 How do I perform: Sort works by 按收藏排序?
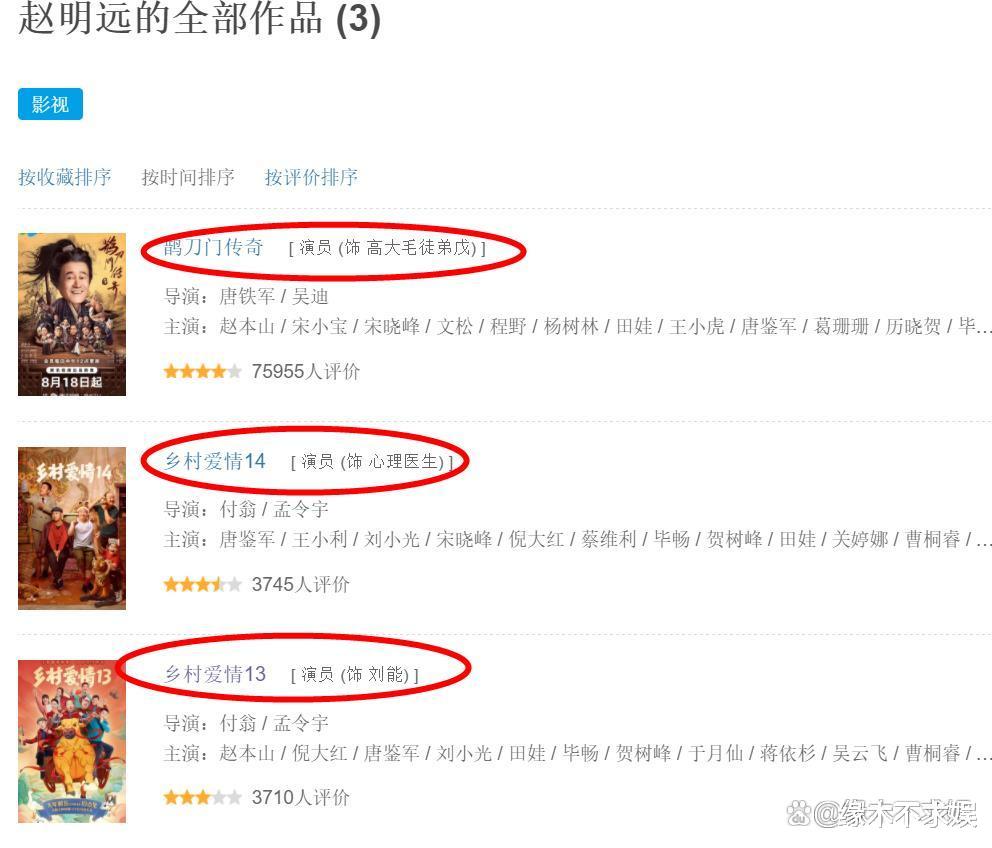click(65, 177)
